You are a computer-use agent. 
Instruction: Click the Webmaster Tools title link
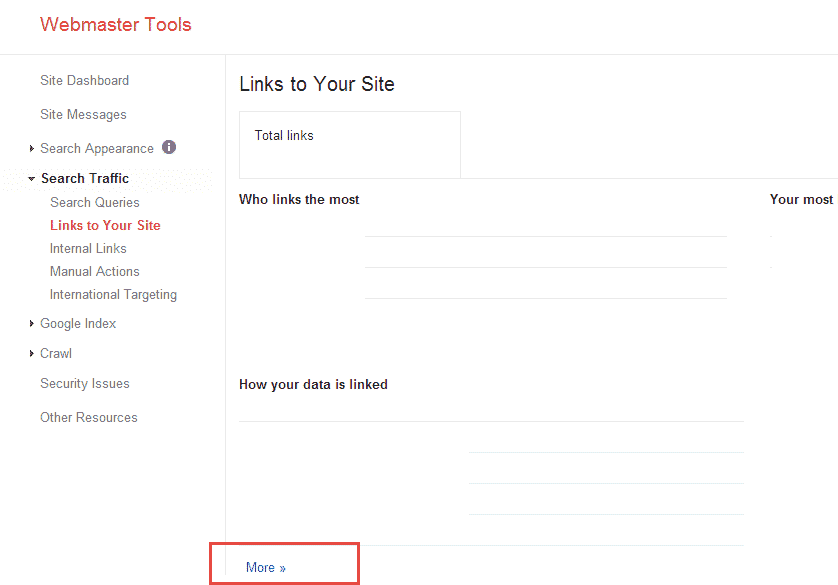(115, 25)
